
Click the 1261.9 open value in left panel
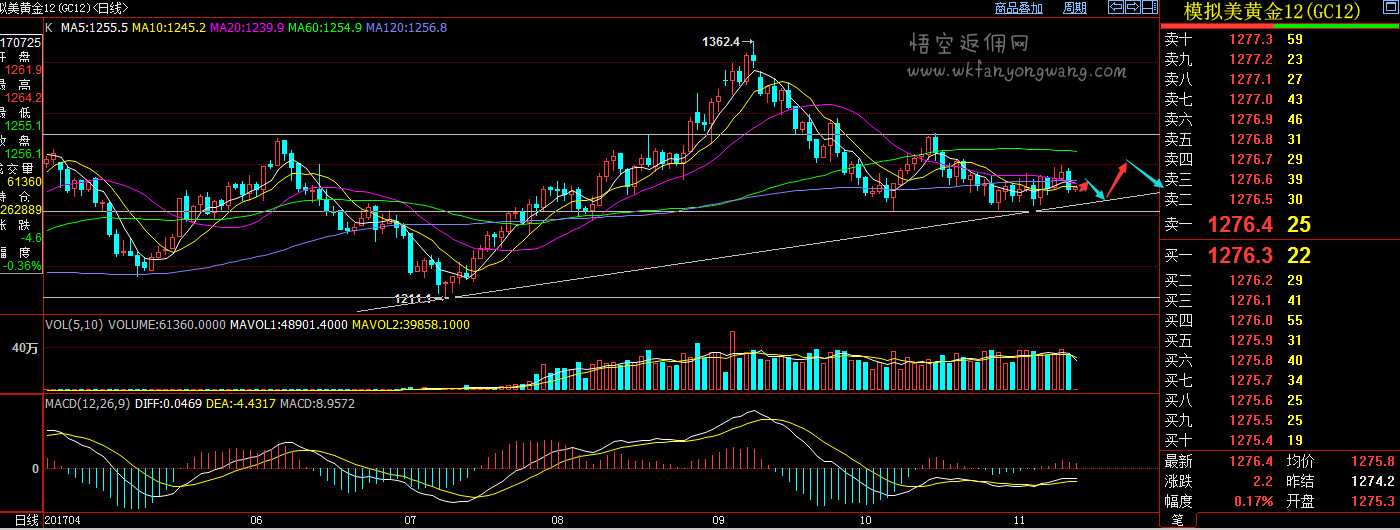24,70
